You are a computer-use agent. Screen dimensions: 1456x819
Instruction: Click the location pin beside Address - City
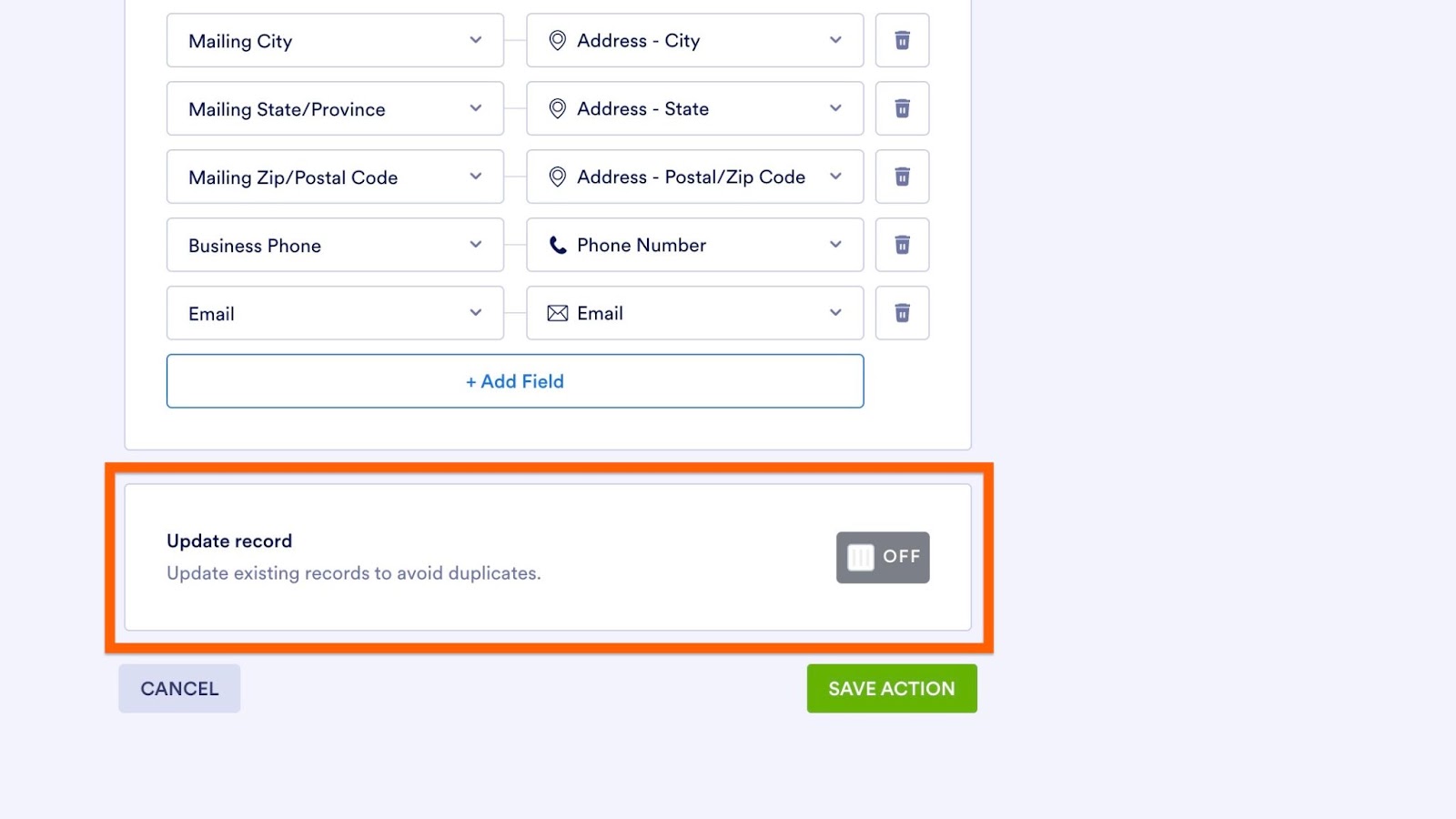click(558, 40)
